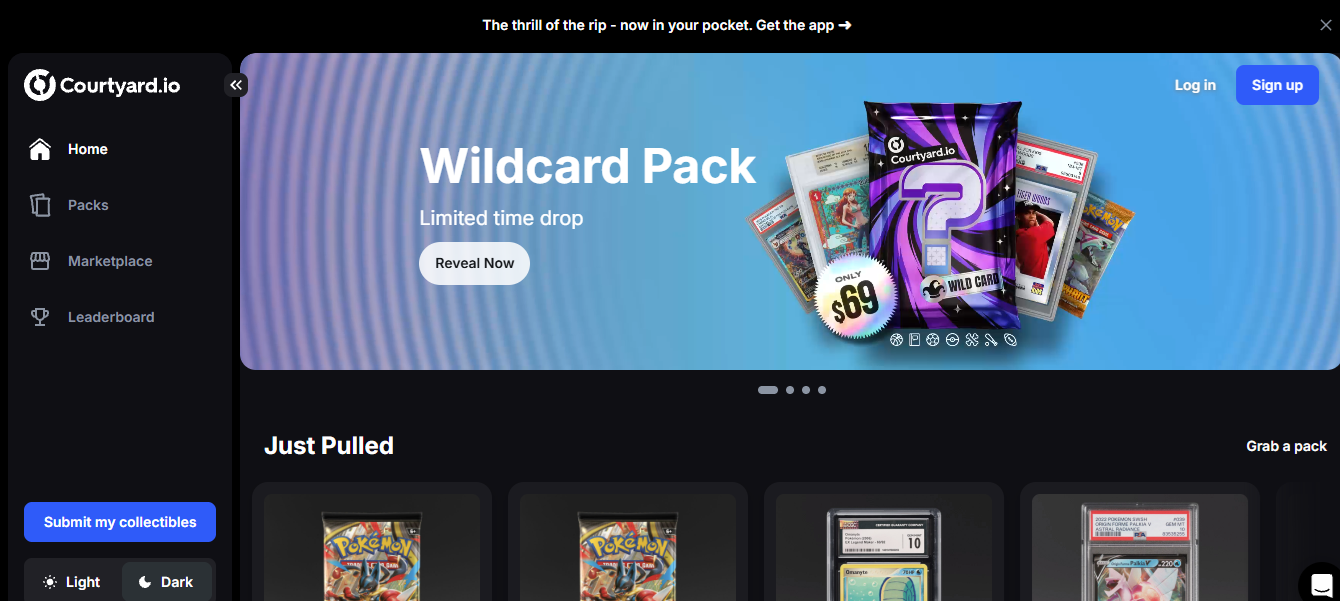This screenshot has width=1340, height=601.
Task: Switch to Light theme
Action: [72, 582]
